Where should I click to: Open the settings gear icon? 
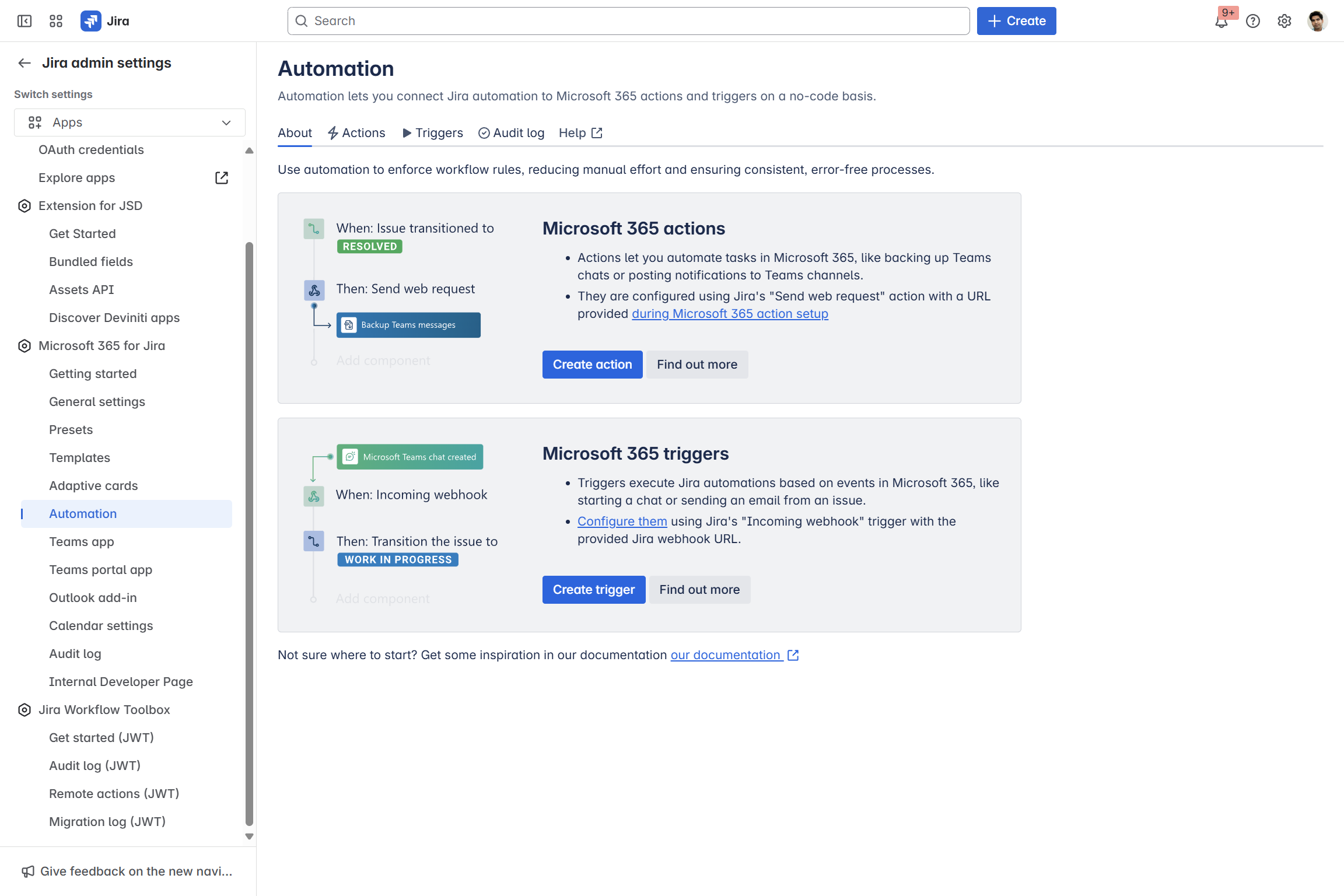[1284, 21]
